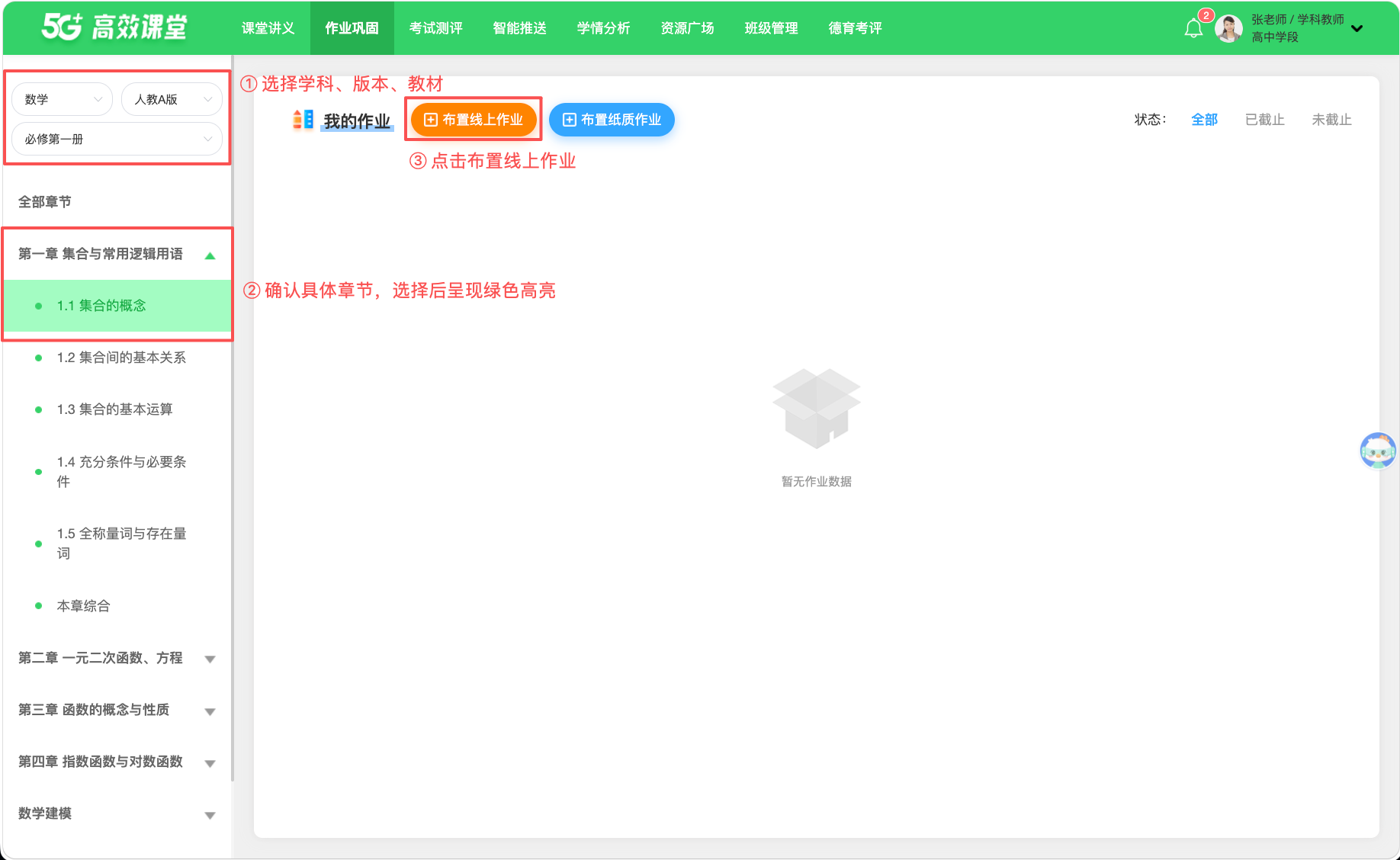Open the floating assistant mascot icon
The image size is (1400, 860).
1378,451
